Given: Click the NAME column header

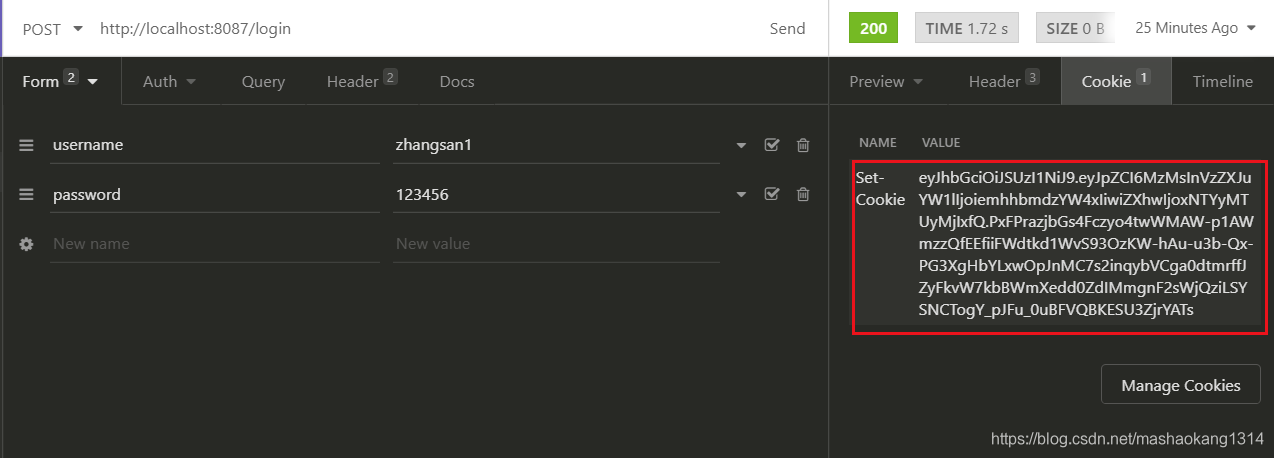Looking at the screenshot, I should pyautogui.click(x=878, y=143).
